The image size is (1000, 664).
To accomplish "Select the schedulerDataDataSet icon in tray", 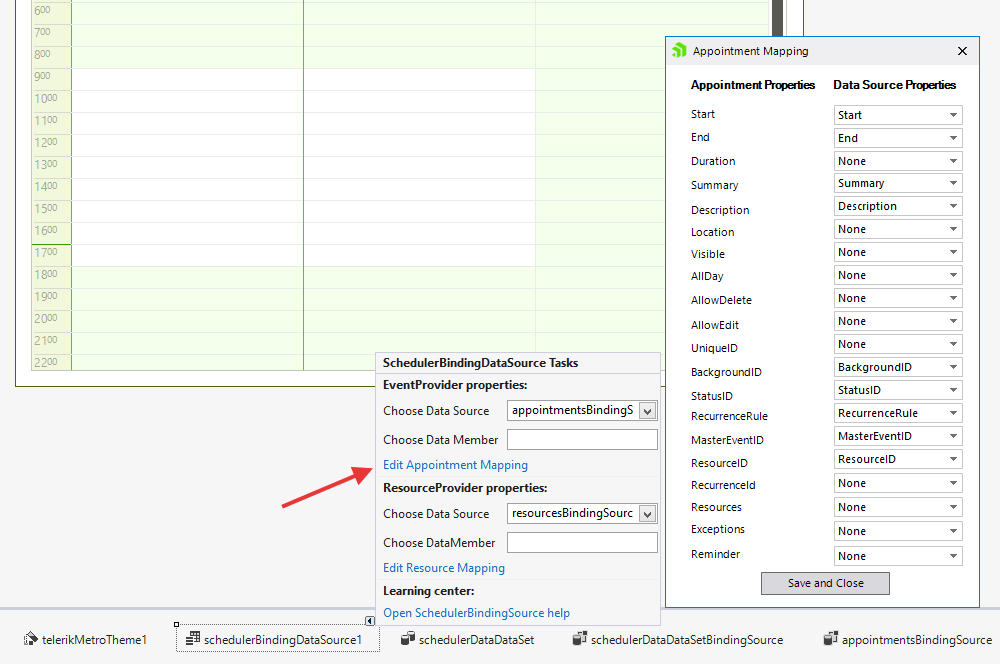I will click(467, 639).
